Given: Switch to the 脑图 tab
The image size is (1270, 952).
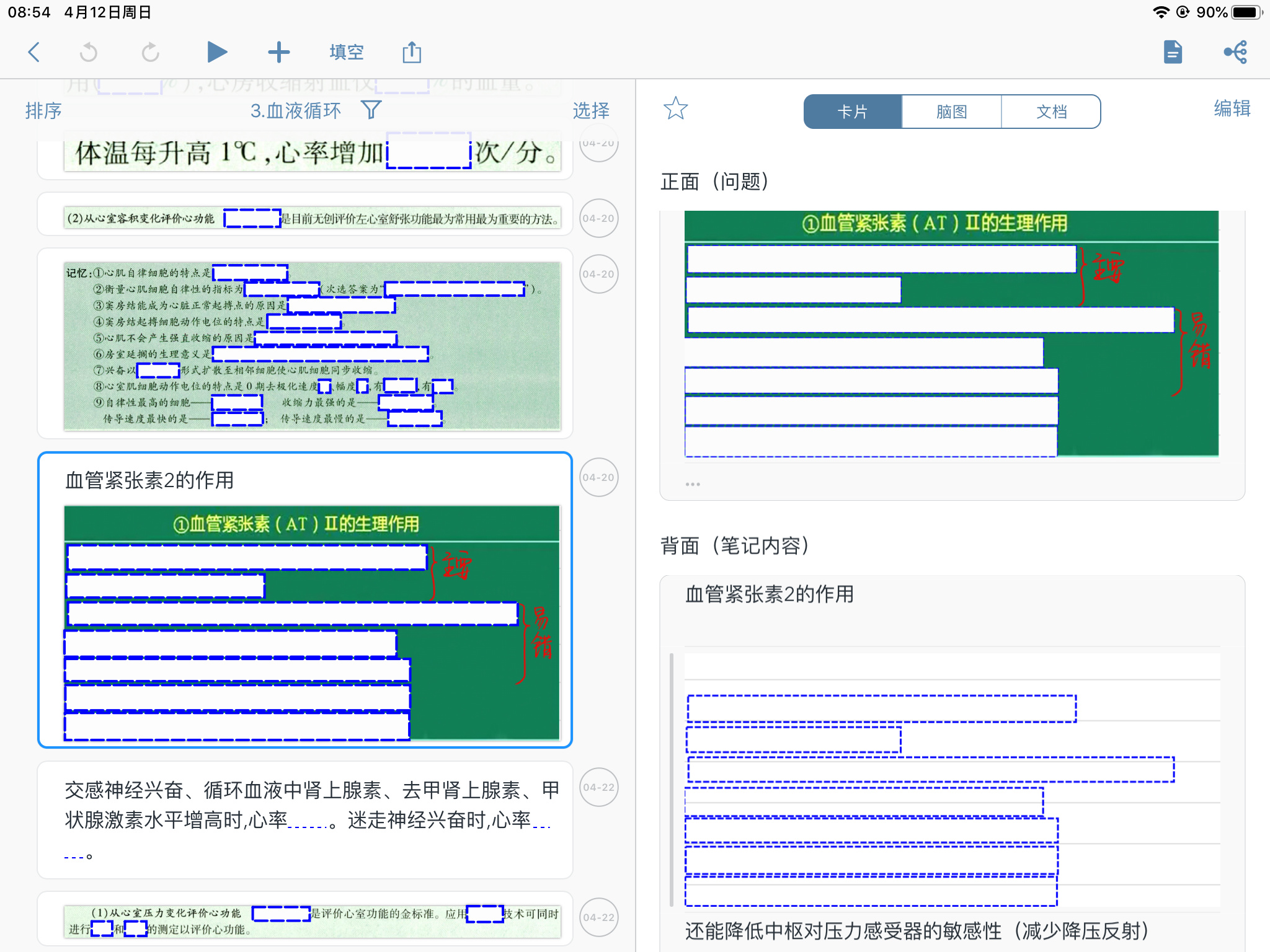Looking at the screenshot, I should pos(952,112).
